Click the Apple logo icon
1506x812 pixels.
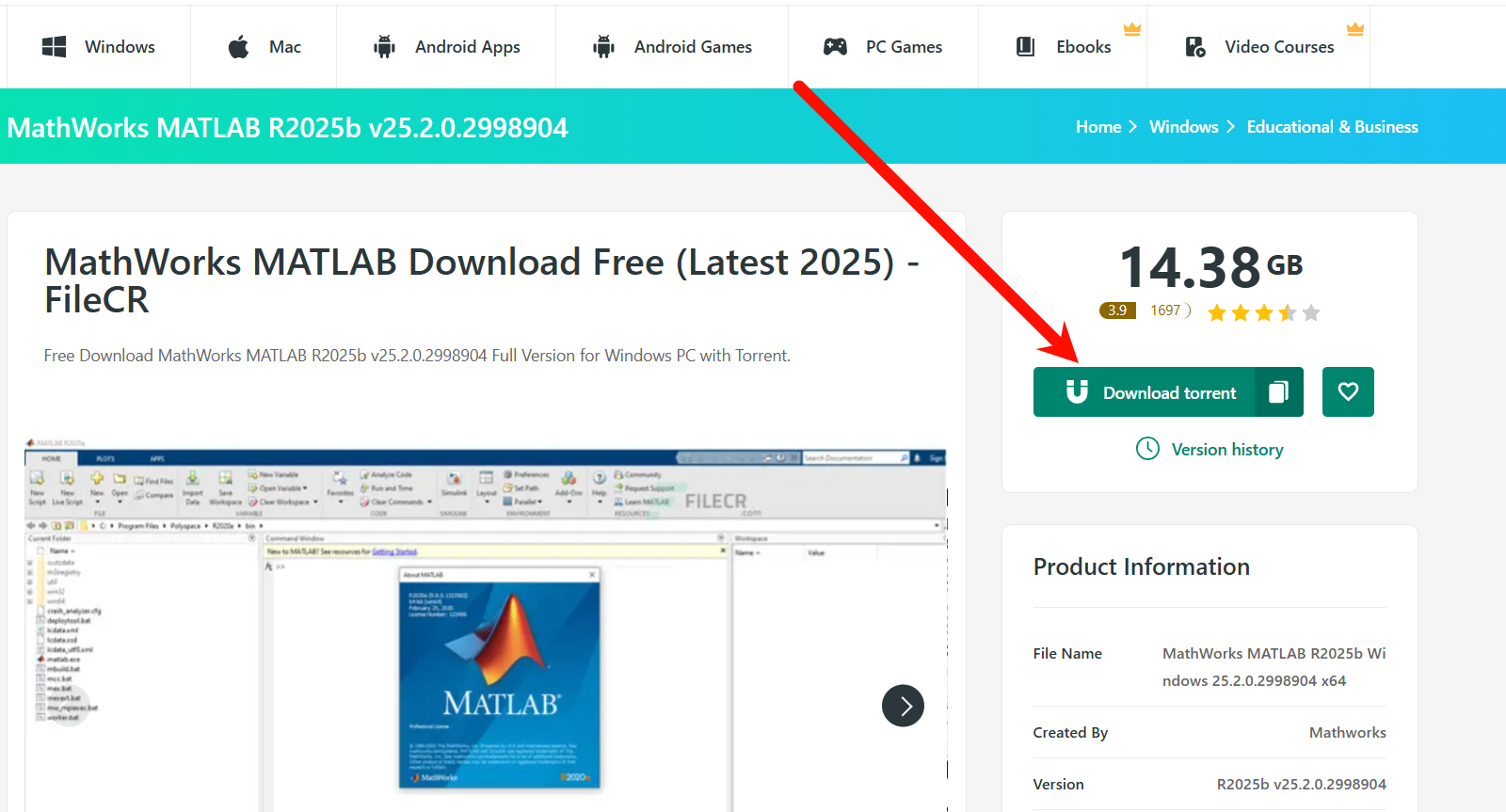239,47
